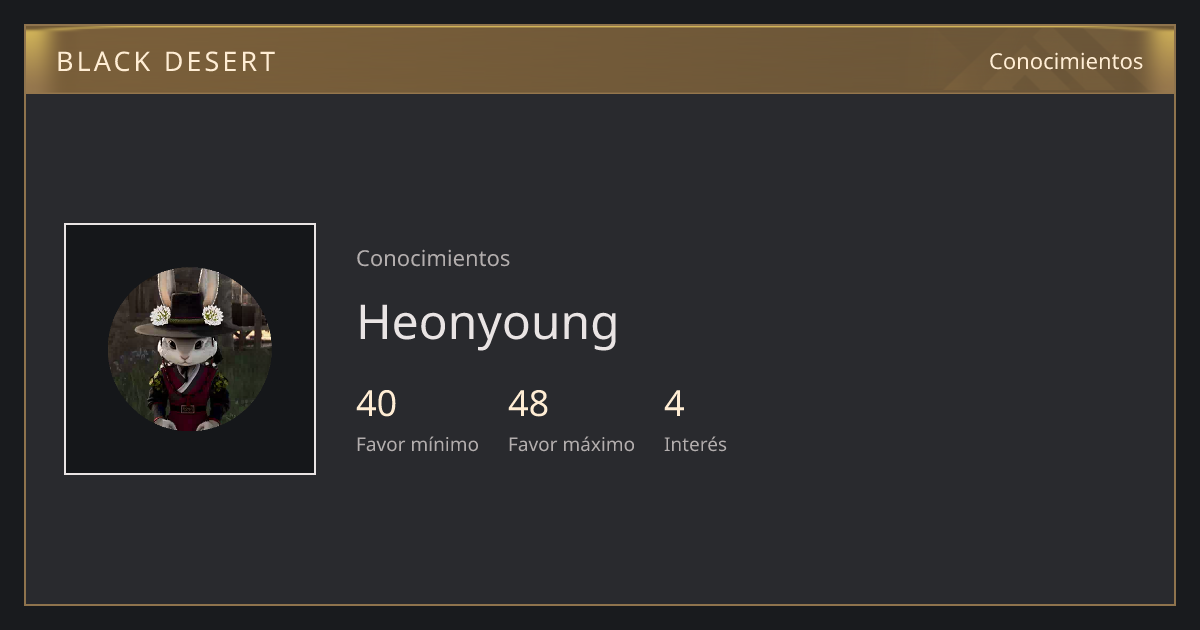Click the Heonyoung name heading
Image resolution: width=1200 pixels, height=630 pixels.
(488, 323)
